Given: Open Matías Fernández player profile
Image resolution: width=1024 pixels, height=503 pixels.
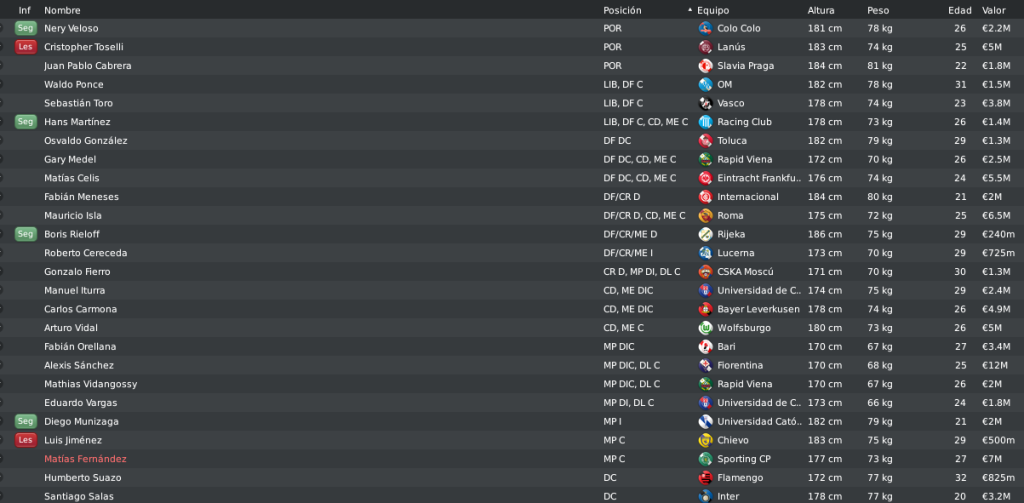Looking at the screenshot, I should [86, 459].
